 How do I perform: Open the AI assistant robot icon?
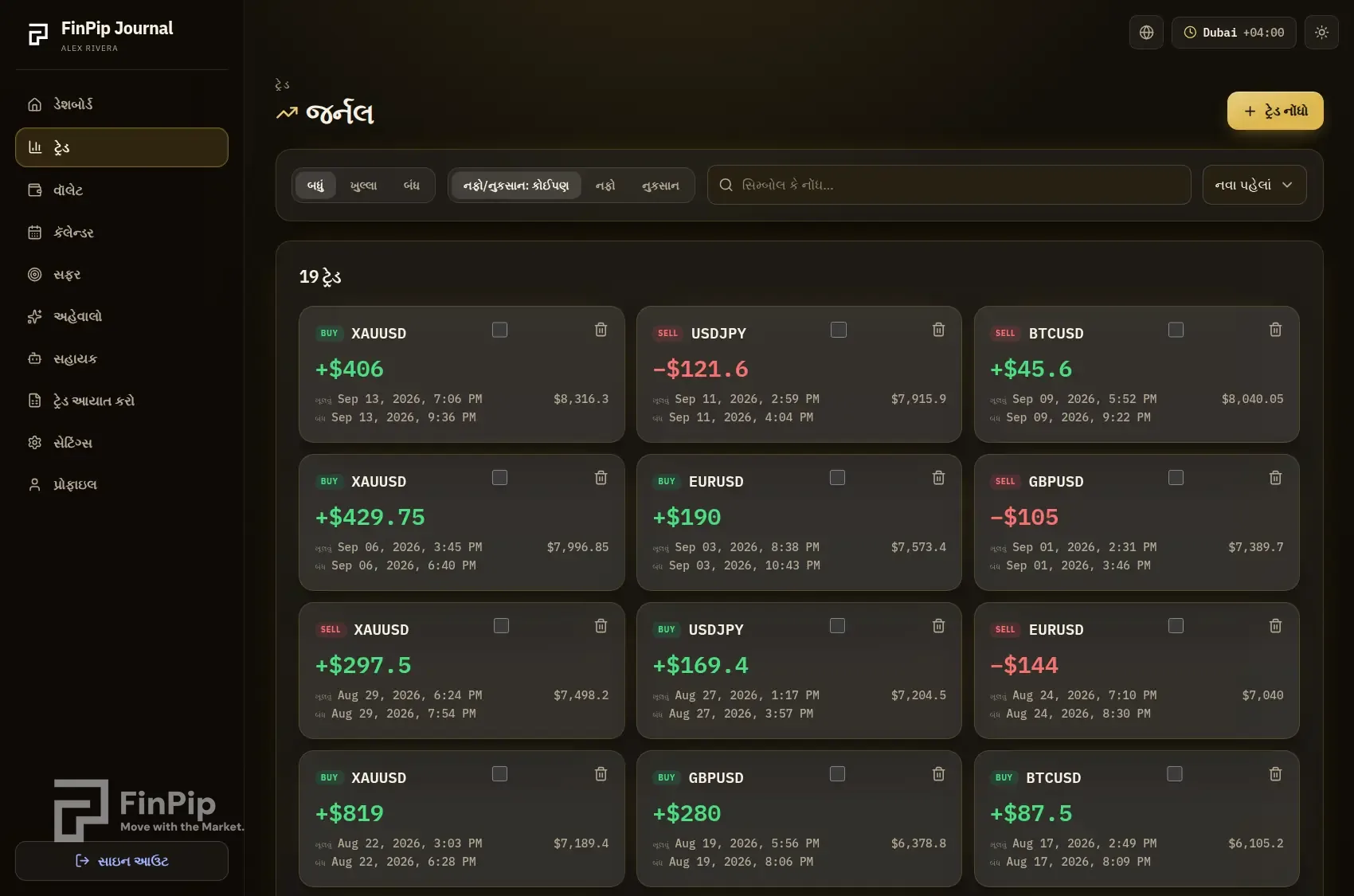coord(34,358)
